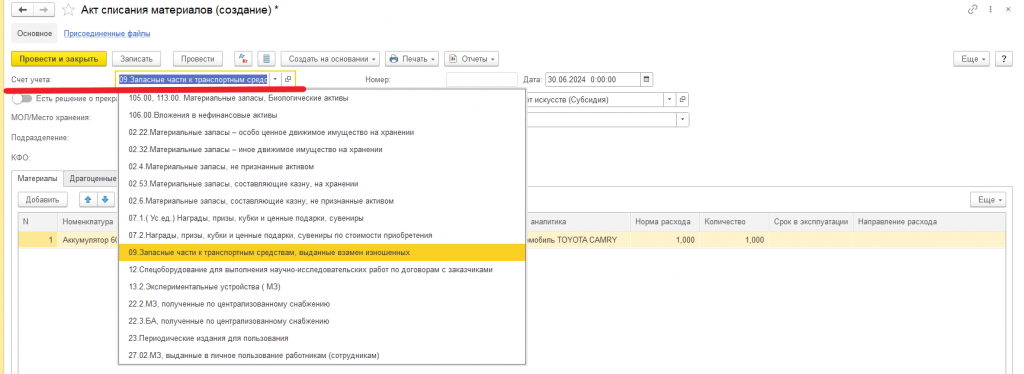Move material row up with blue arrow
This screenshot has height=374, width=1024.
[x=88, y=199]
